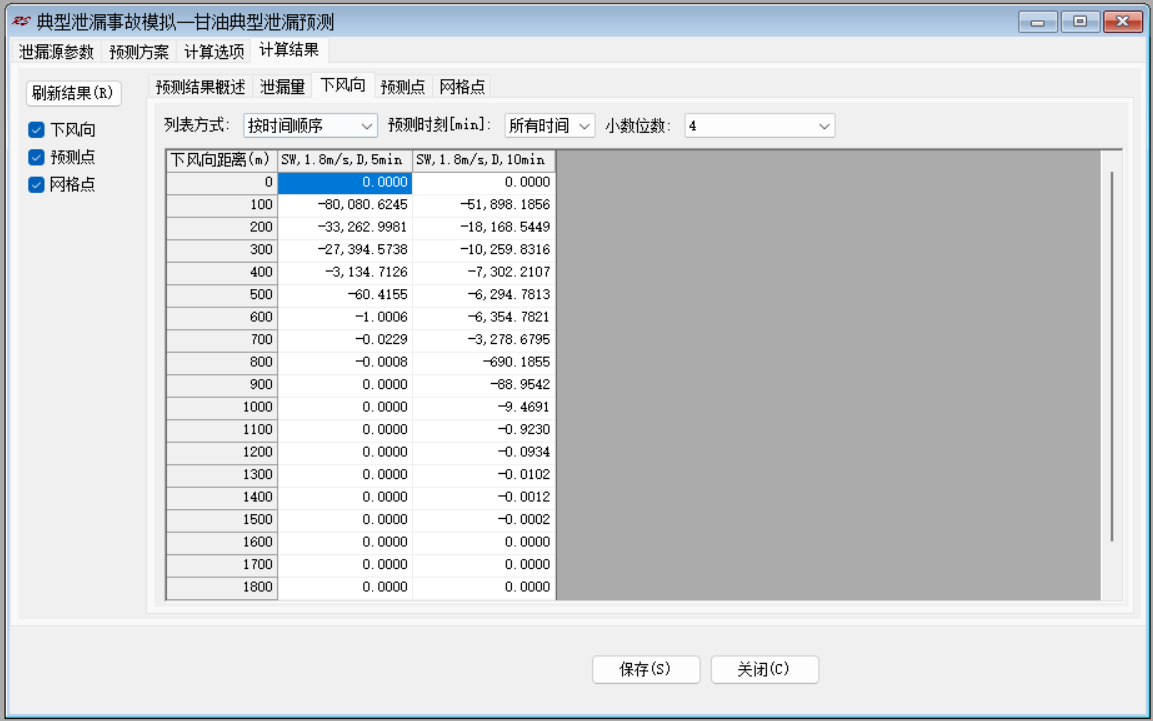Open the 泄漏量 sub-tab

282,87
